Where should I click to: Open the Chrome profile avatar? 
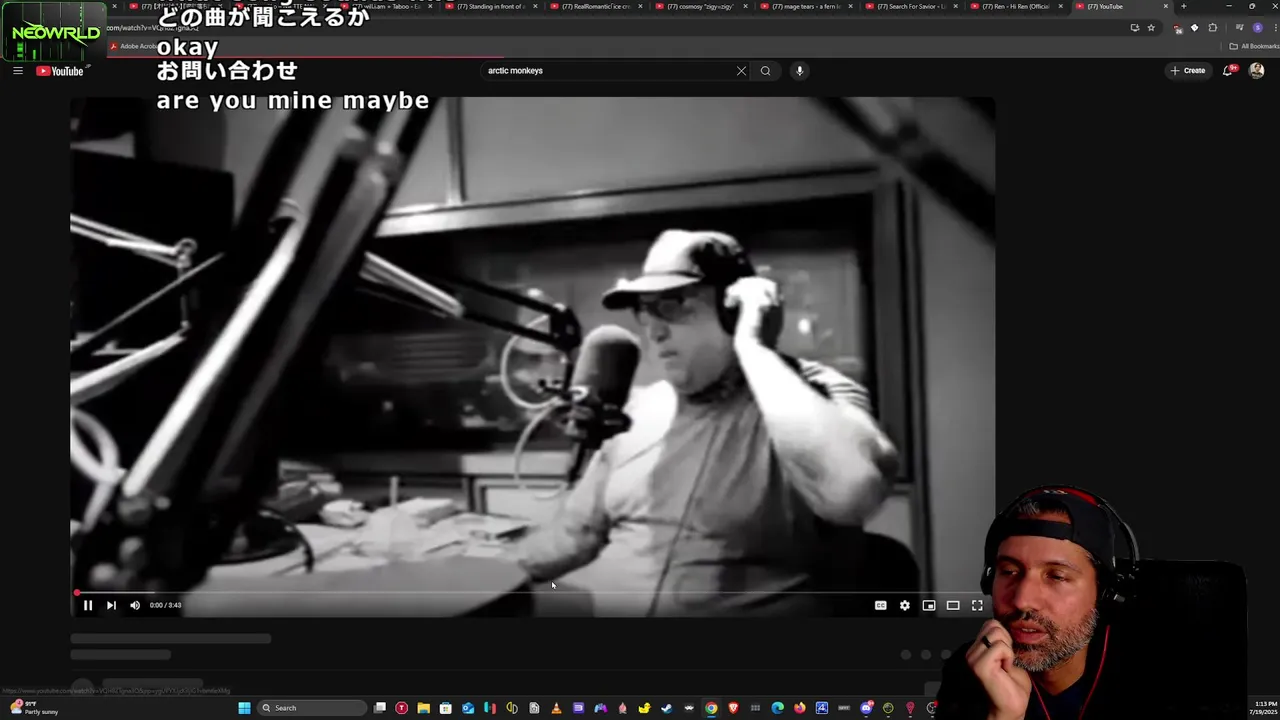click(x=1257, y=28)
